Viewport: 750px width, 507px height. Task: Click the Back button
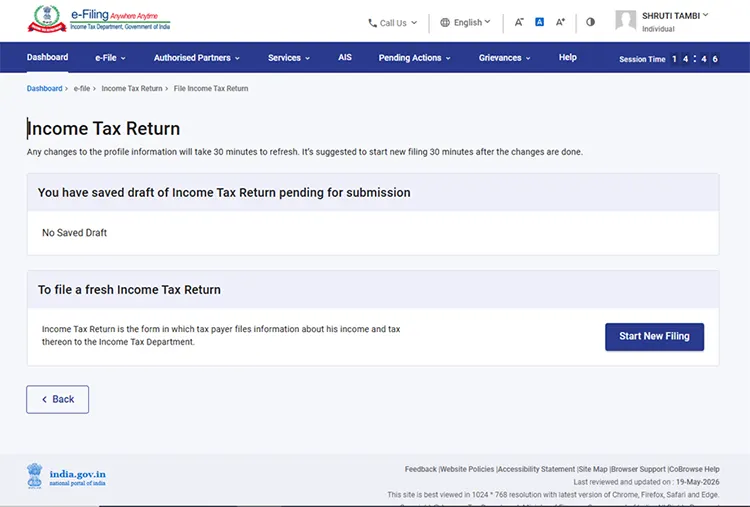[x=57, y=399]
